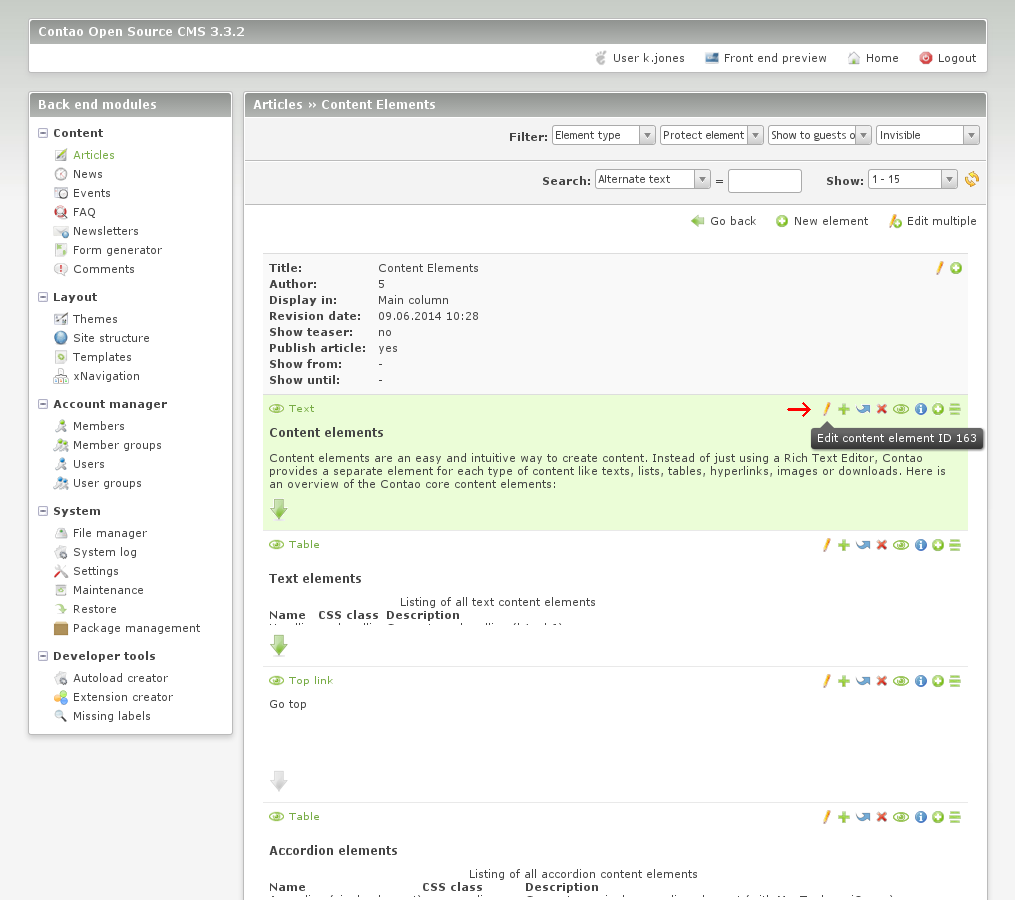
Task: Duplicate the first Table element with the plus icon
Action: click(844, 545)
